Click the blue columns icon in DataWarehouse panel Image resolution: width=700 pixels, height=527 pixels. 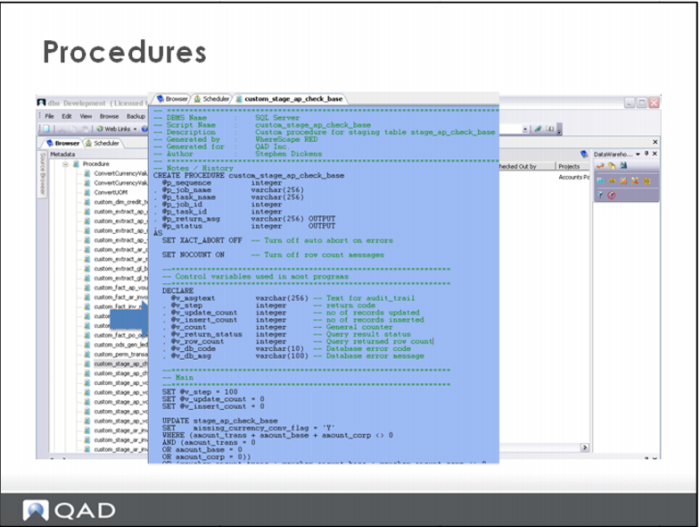point(600,181)
